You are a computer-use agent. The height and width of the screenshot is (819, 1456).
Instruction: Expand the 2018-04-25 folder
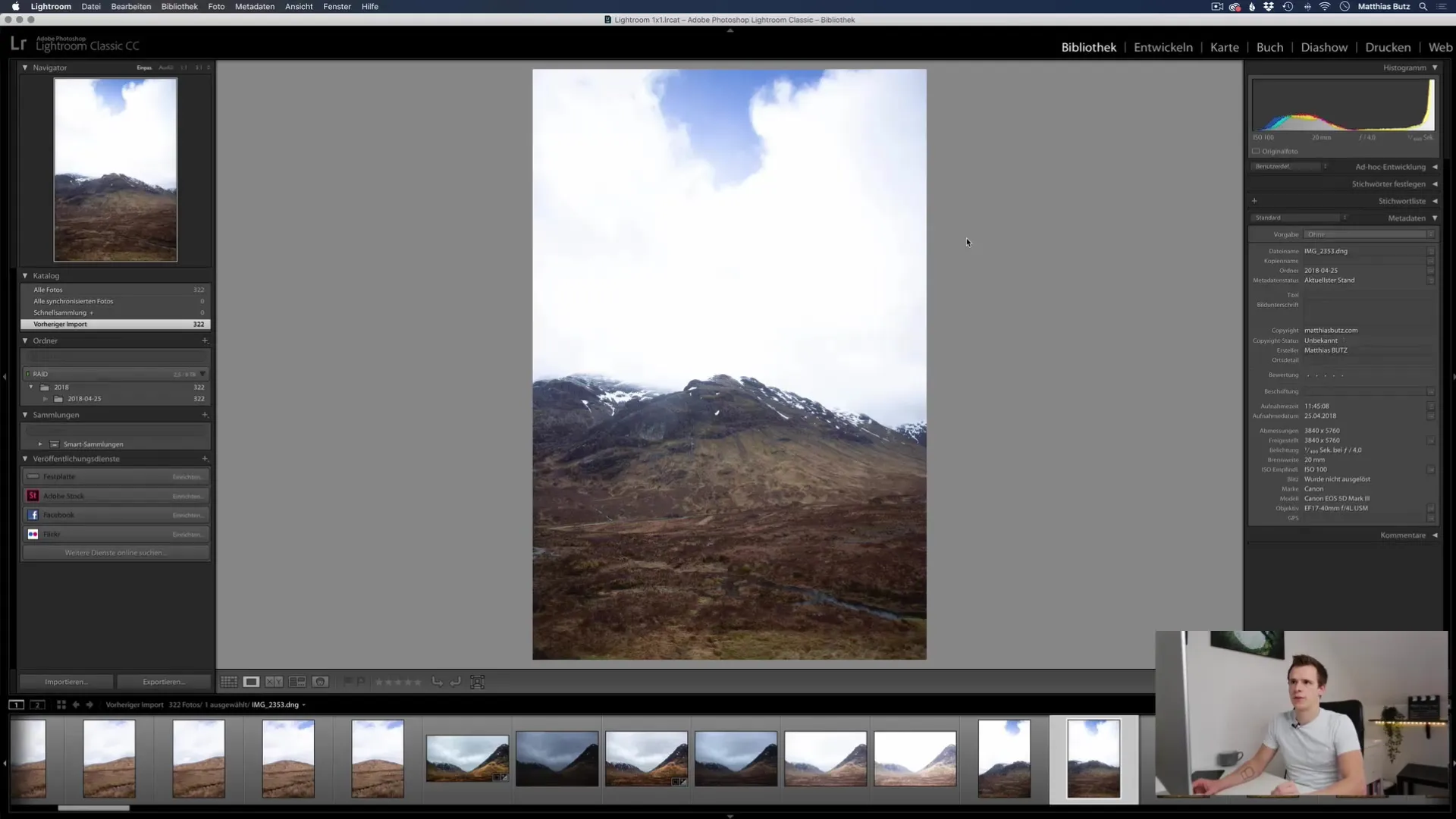point(45,399)
